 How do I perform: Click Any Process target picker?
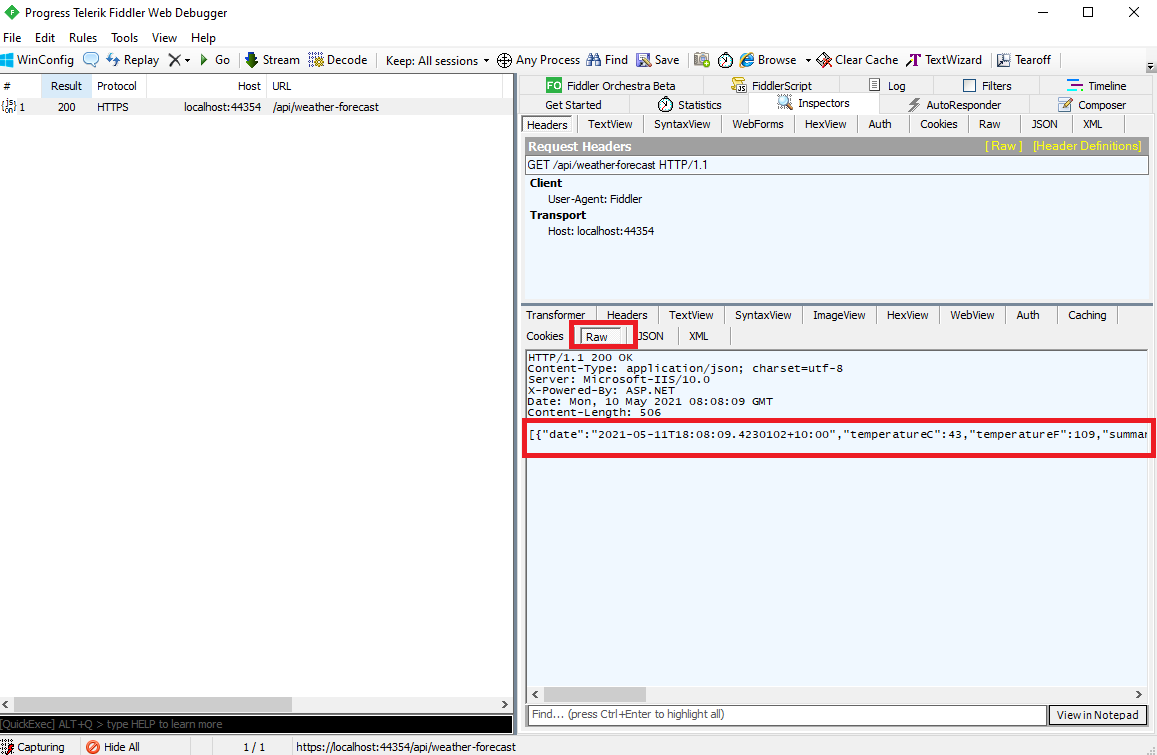point(539,60)
